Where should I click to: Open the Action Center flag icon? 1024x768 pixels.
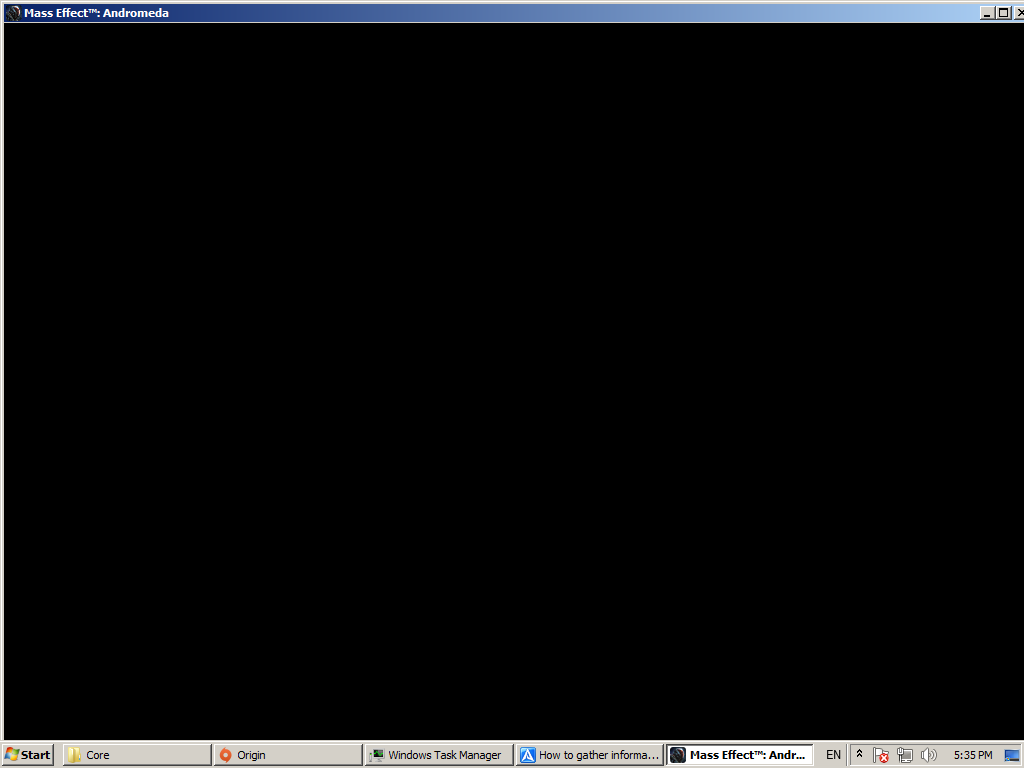pos(880,755)
